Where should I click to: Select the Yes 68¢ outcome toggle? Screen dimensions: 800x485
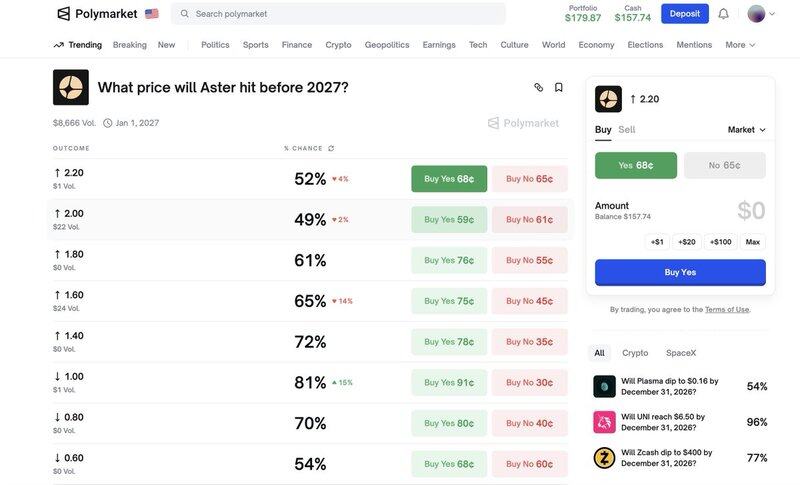[x=636, y=165]
